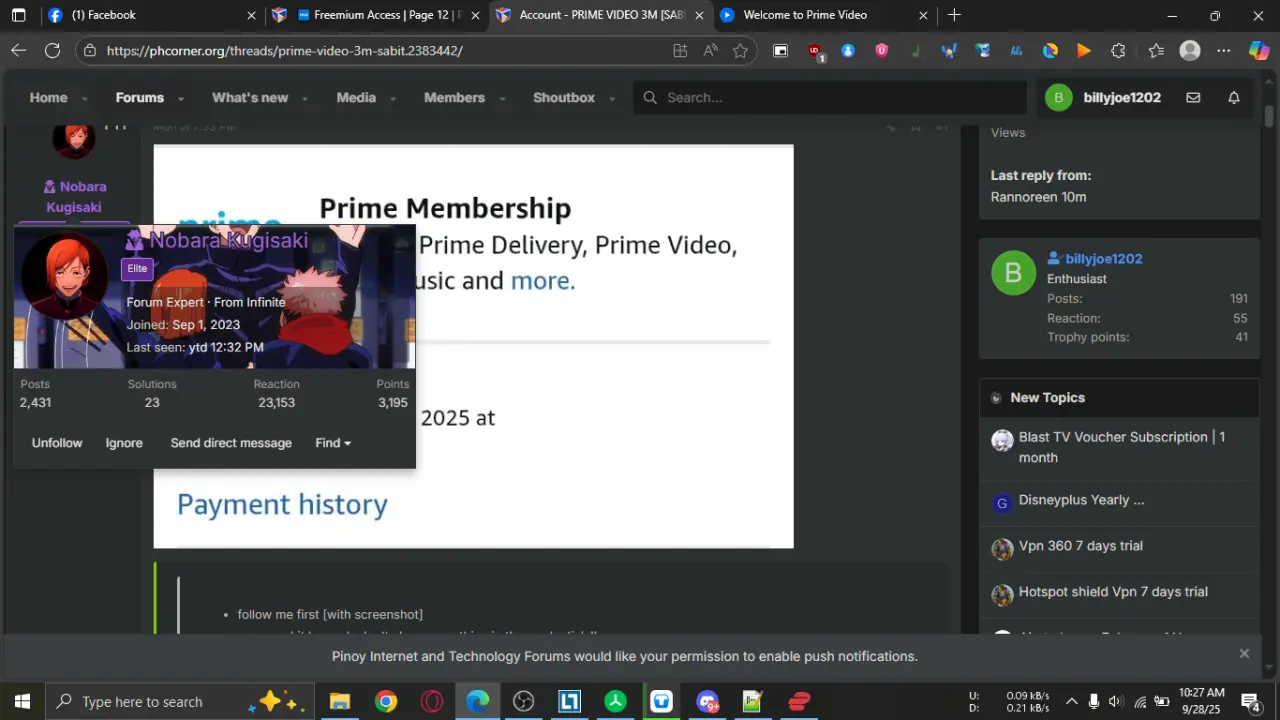
Task: Click the billyjoe1202 green avatar in navbar
Action: pyautogui.click(x=1058, y=98)
